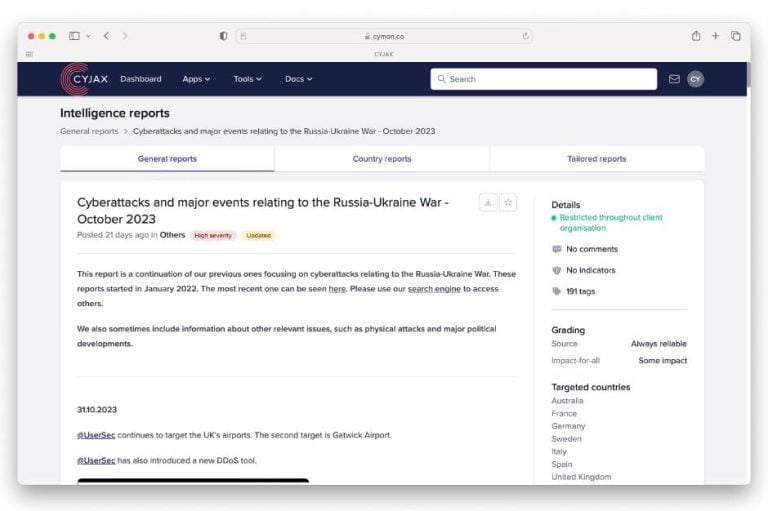Open the first @UserSec link
Viewport: 768px width, 511px height.
[96, 435]
